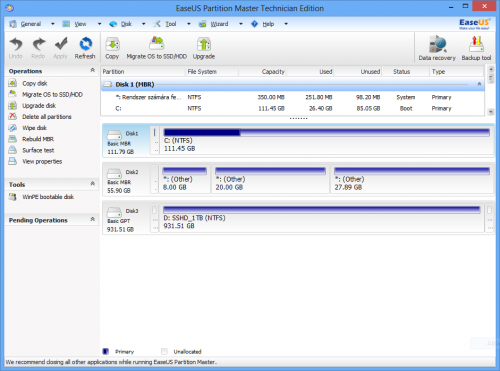The image size is (500, 371).
Task: Select the Rendszer számára system partition row
Action: (x=293, y=97)
